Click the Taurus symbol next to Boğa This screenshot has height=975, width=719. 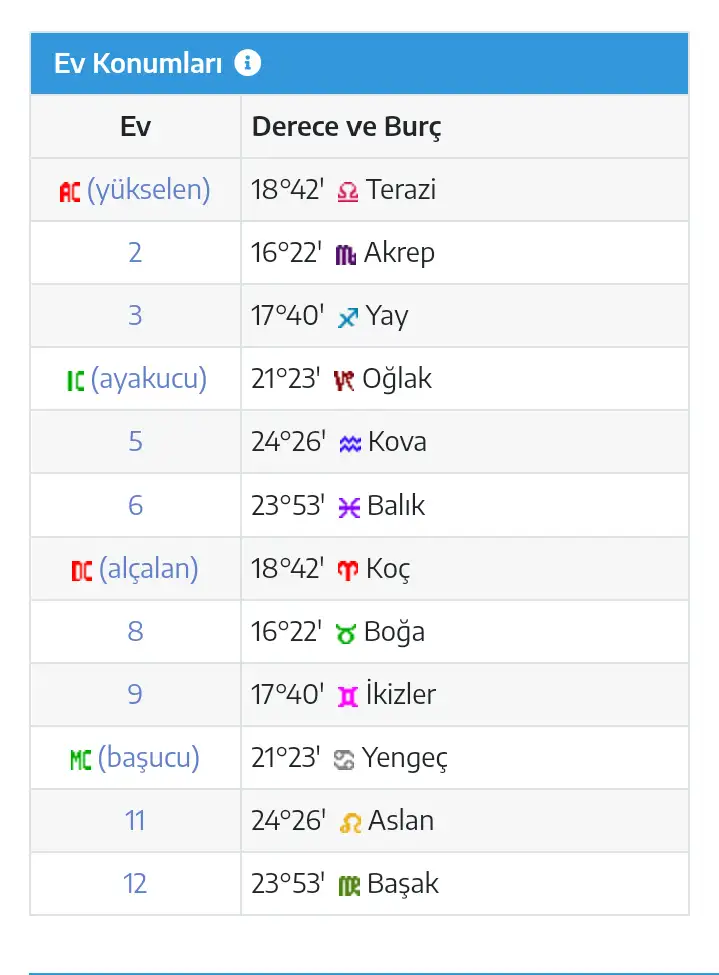[x=347, y=633]
